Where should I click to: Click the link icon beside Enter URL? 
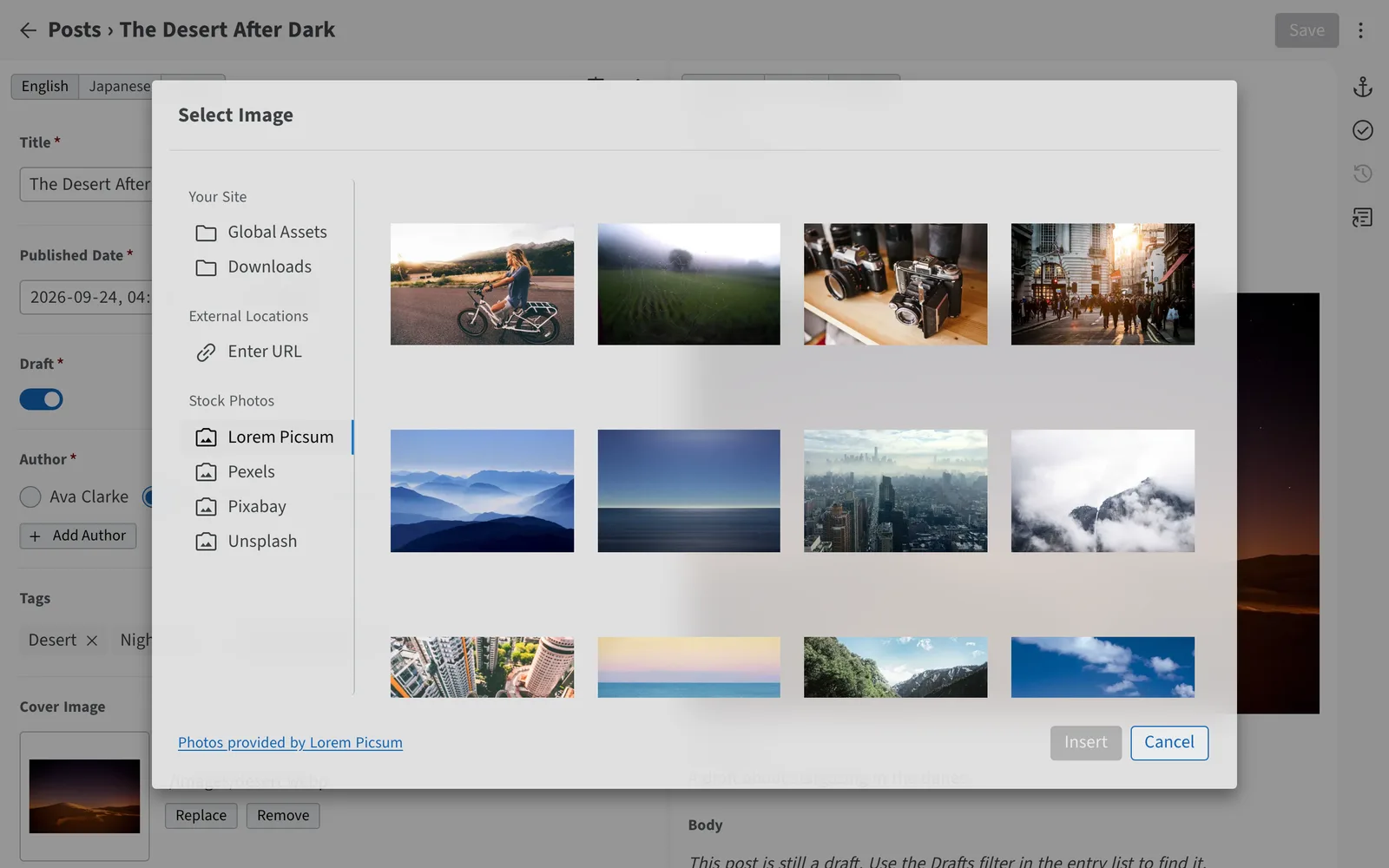click(x=206, y=352)
